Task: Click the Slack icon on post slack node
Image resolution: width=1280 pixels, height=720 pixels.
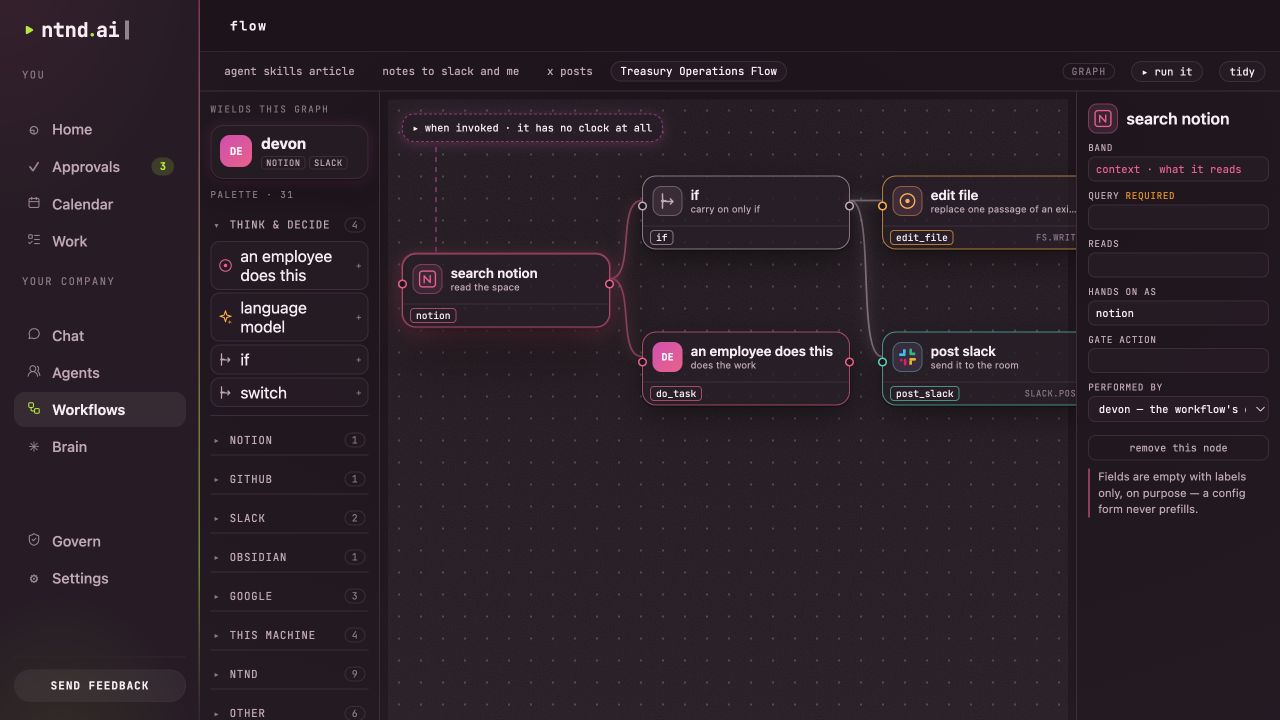Action: pyautogui.click(x=907, y=357)
